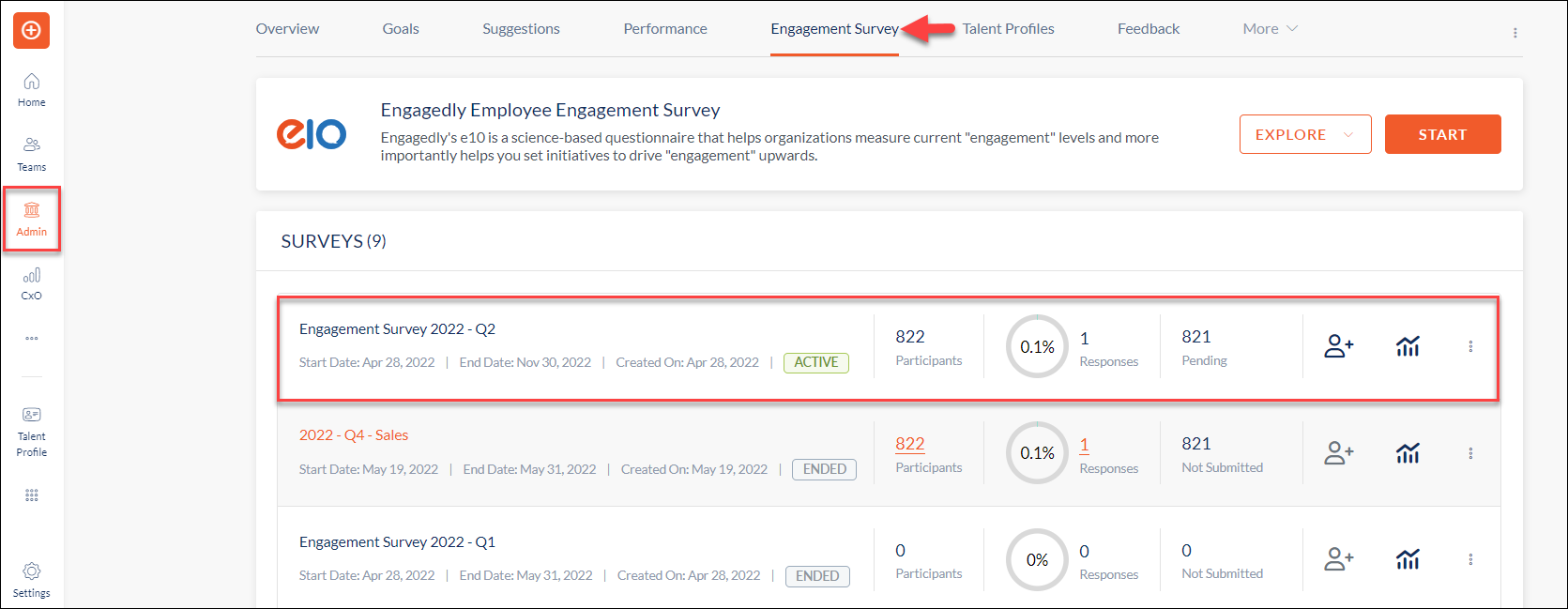
Task: Open options menu for Engagement Survey 2022 - Q2
Action: click(1470, 346)
